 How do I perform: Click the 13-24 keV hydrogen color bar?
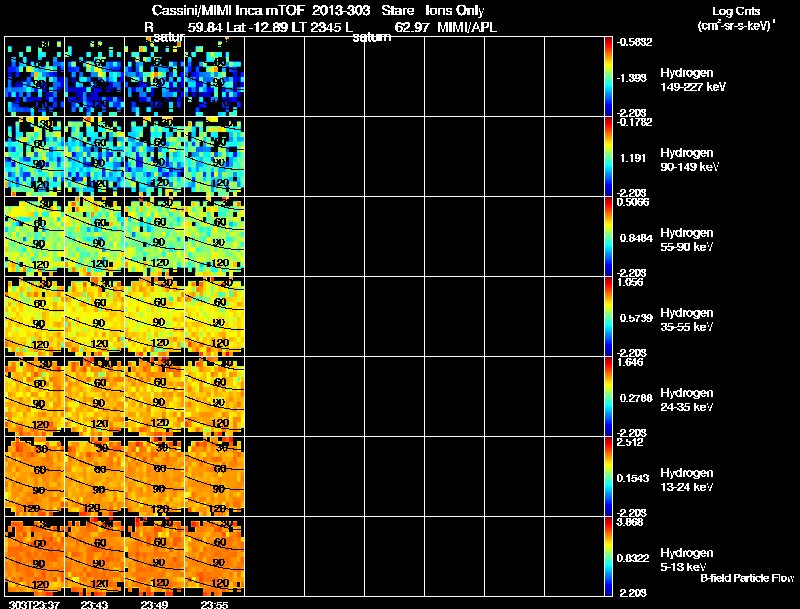point(609,476)
